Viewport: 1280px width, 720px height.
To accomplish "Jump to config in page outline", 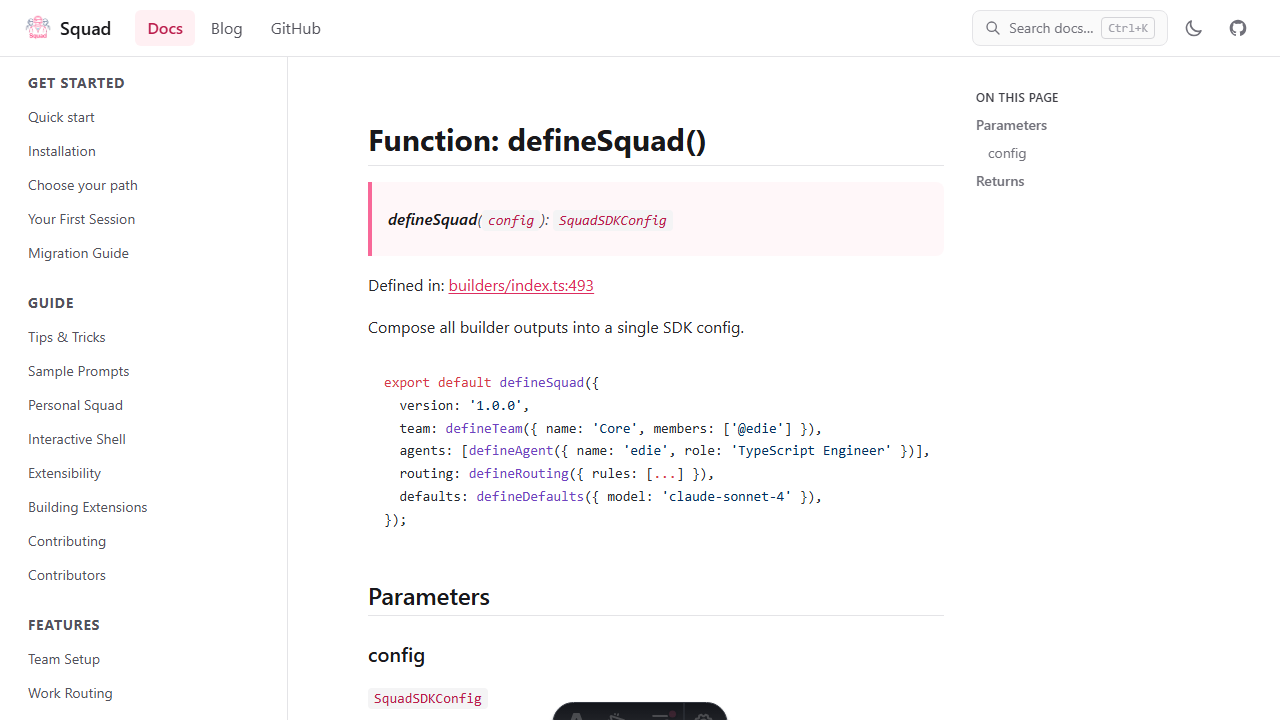I will coord(1007,153).
